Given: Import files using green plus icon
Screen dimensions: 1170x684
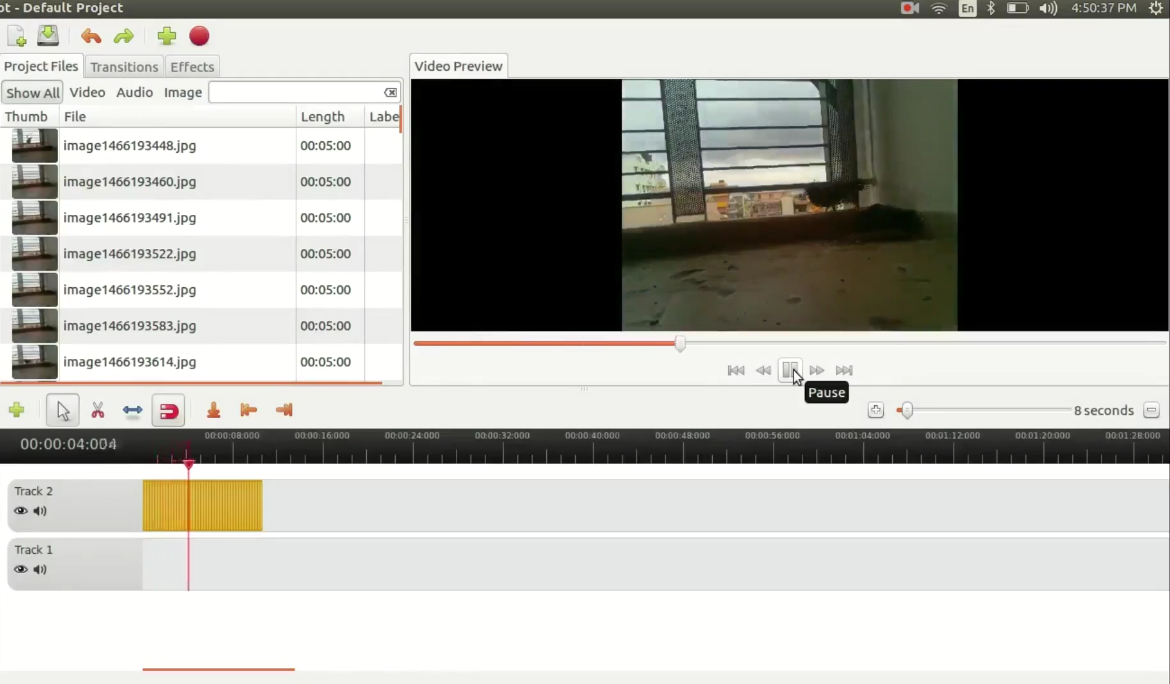Looking at the screenshot, I should coord(166,36).
